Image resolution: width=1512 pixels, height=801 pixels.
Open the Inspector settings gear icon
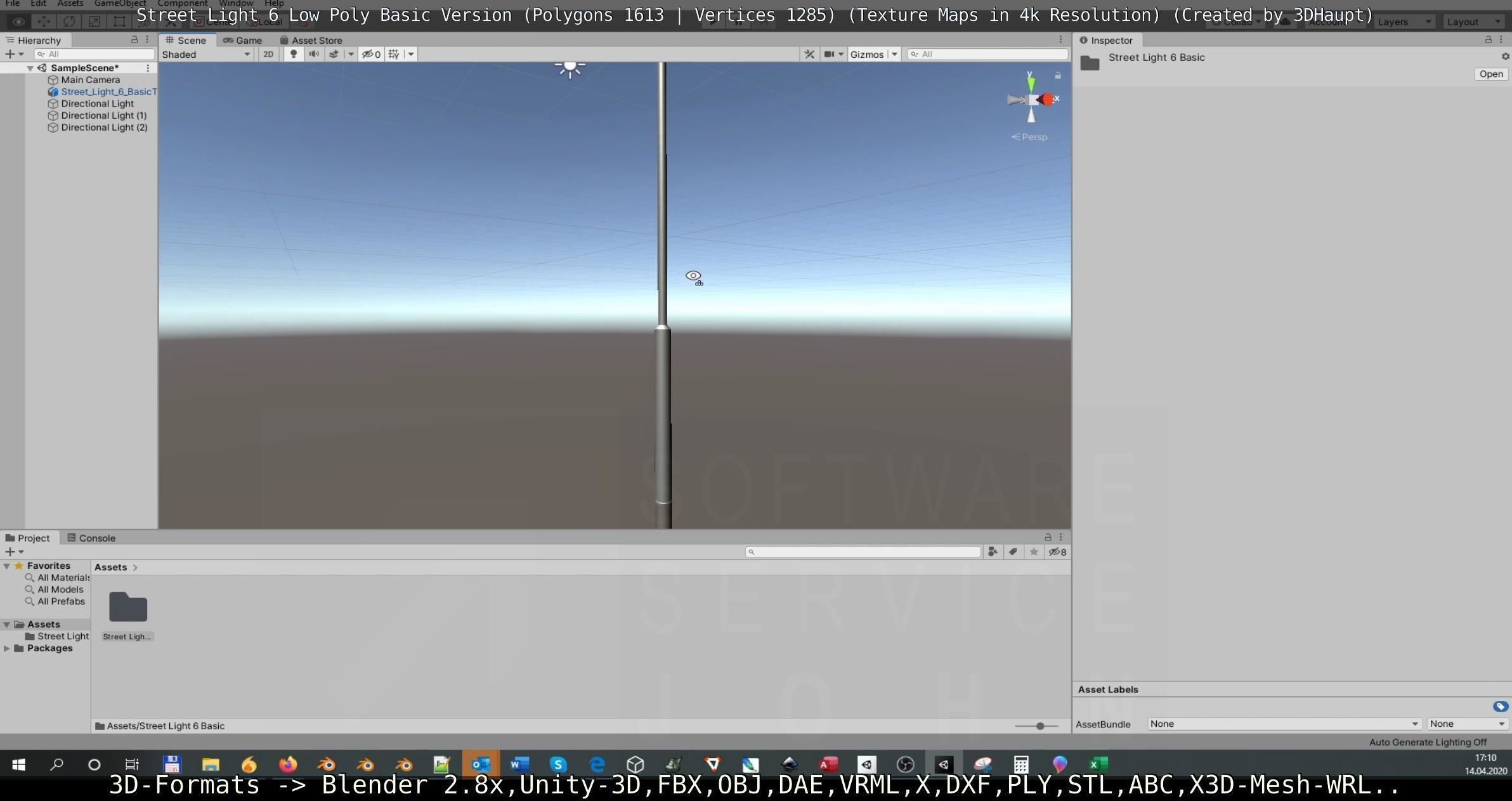tap(1505, 56)
